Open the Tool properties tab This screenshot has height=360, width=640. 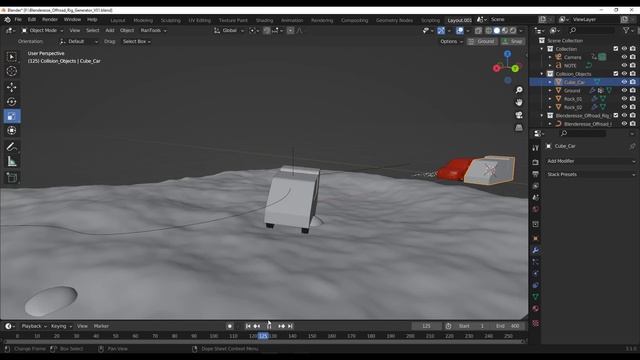(x=536, y=148)
